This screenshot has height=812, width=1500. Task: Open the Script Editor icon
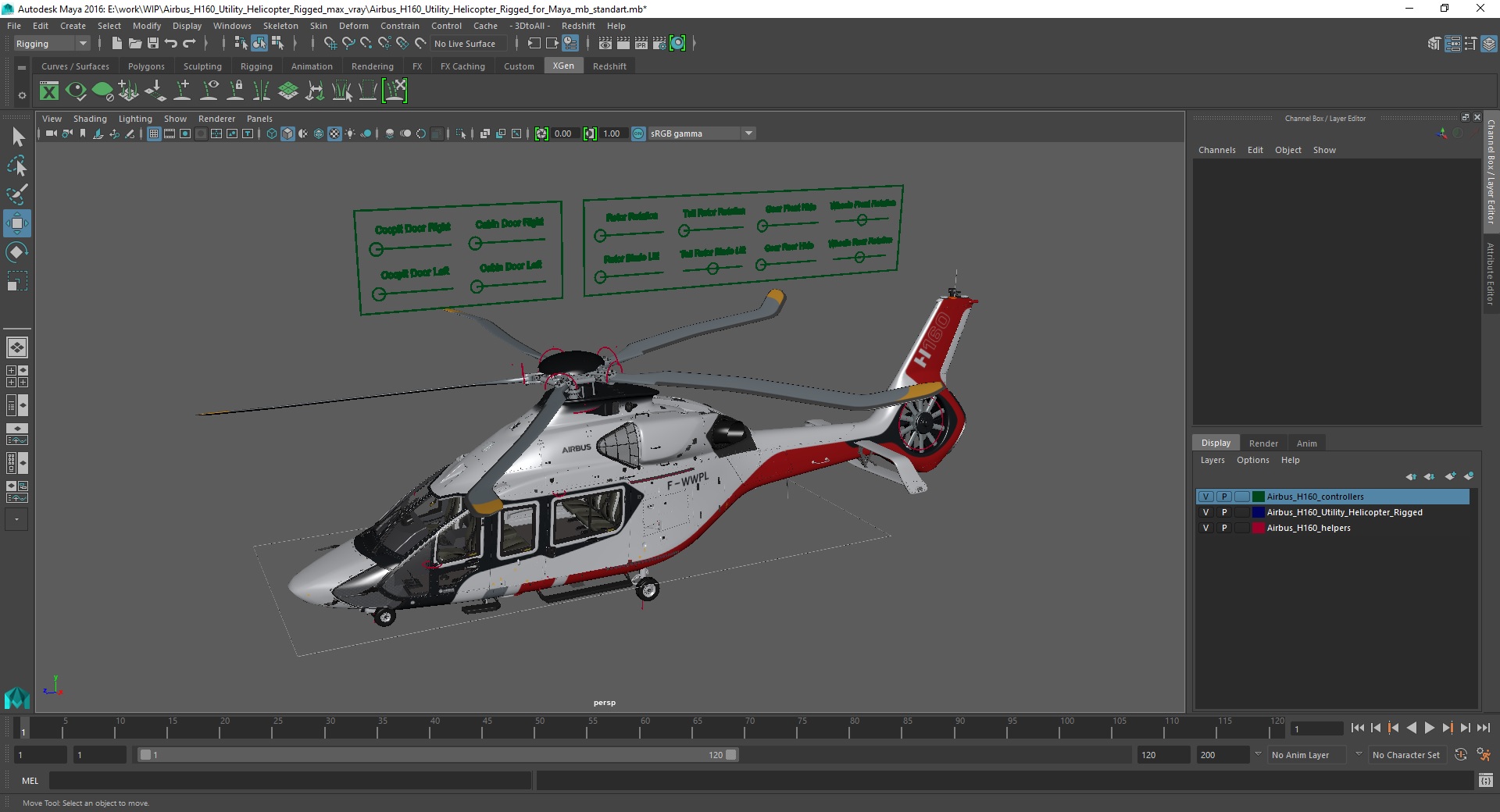1485,780
